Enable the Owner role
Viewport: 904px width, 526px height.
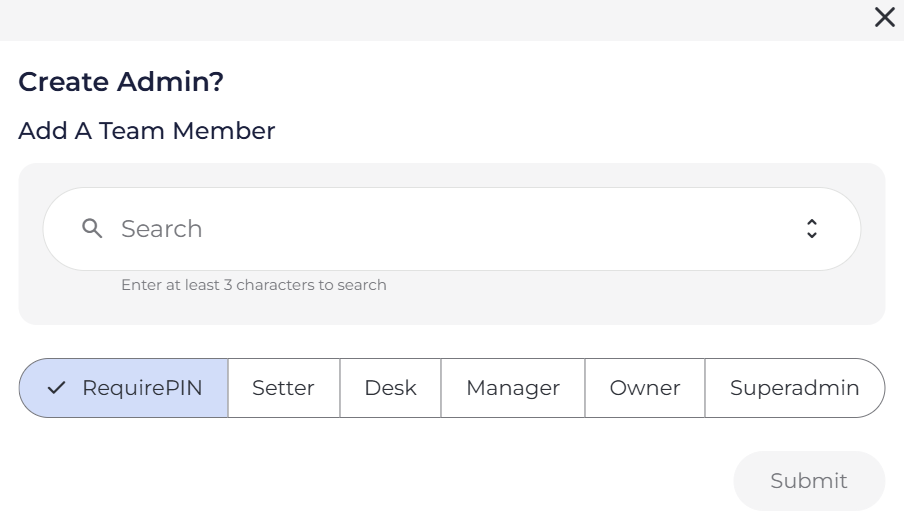point(644,388)
